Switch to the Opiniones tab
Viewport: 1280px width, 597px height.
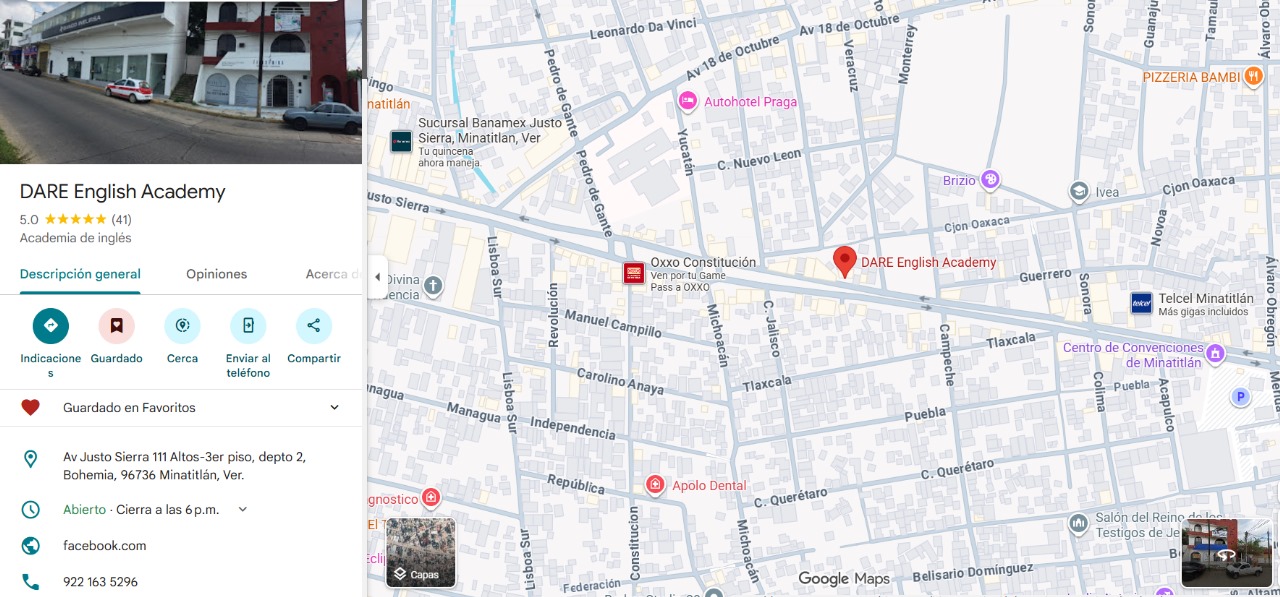(216, 274)
